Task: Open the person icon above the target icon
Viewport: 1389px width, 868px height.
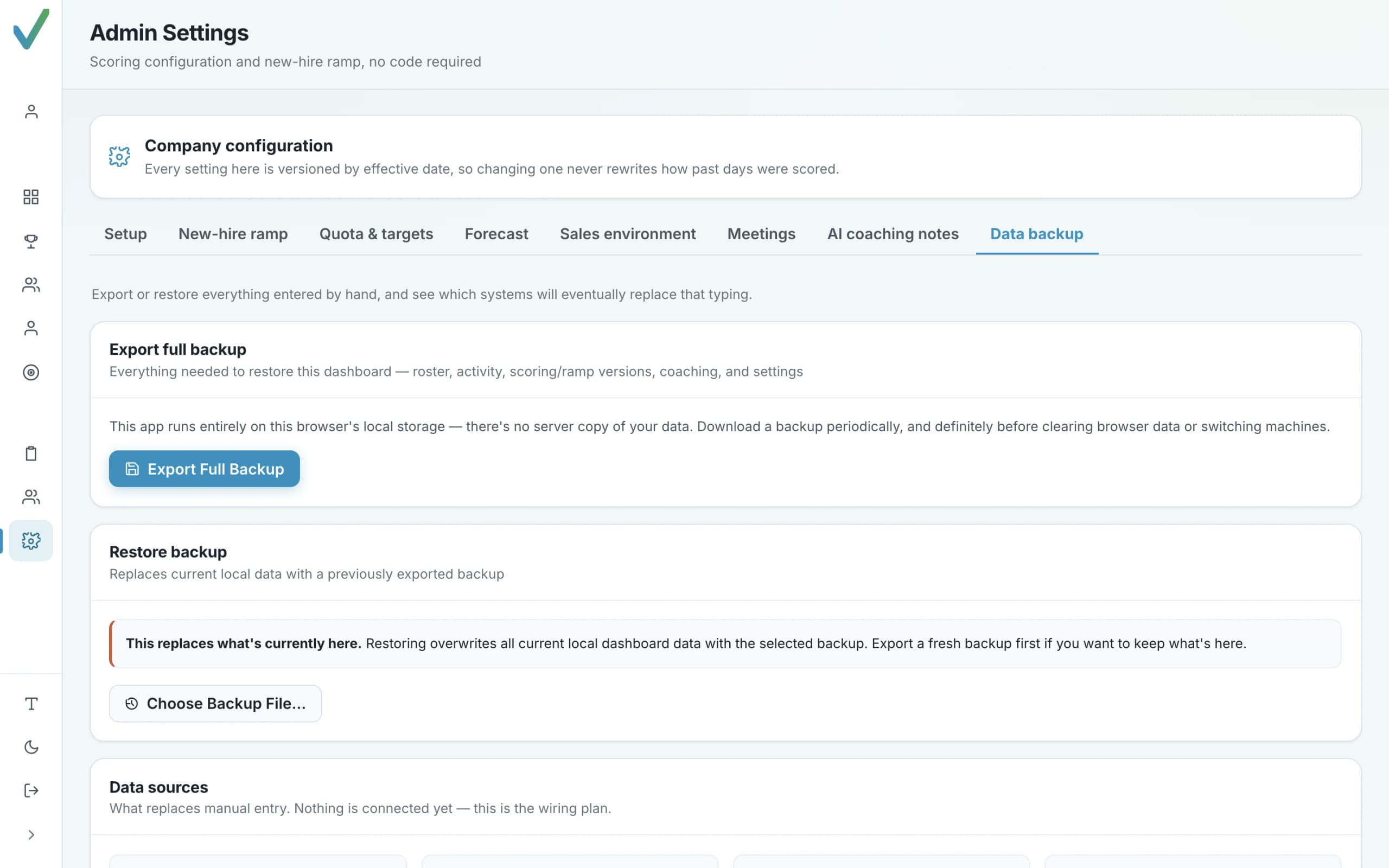Action: pos(31,328)
